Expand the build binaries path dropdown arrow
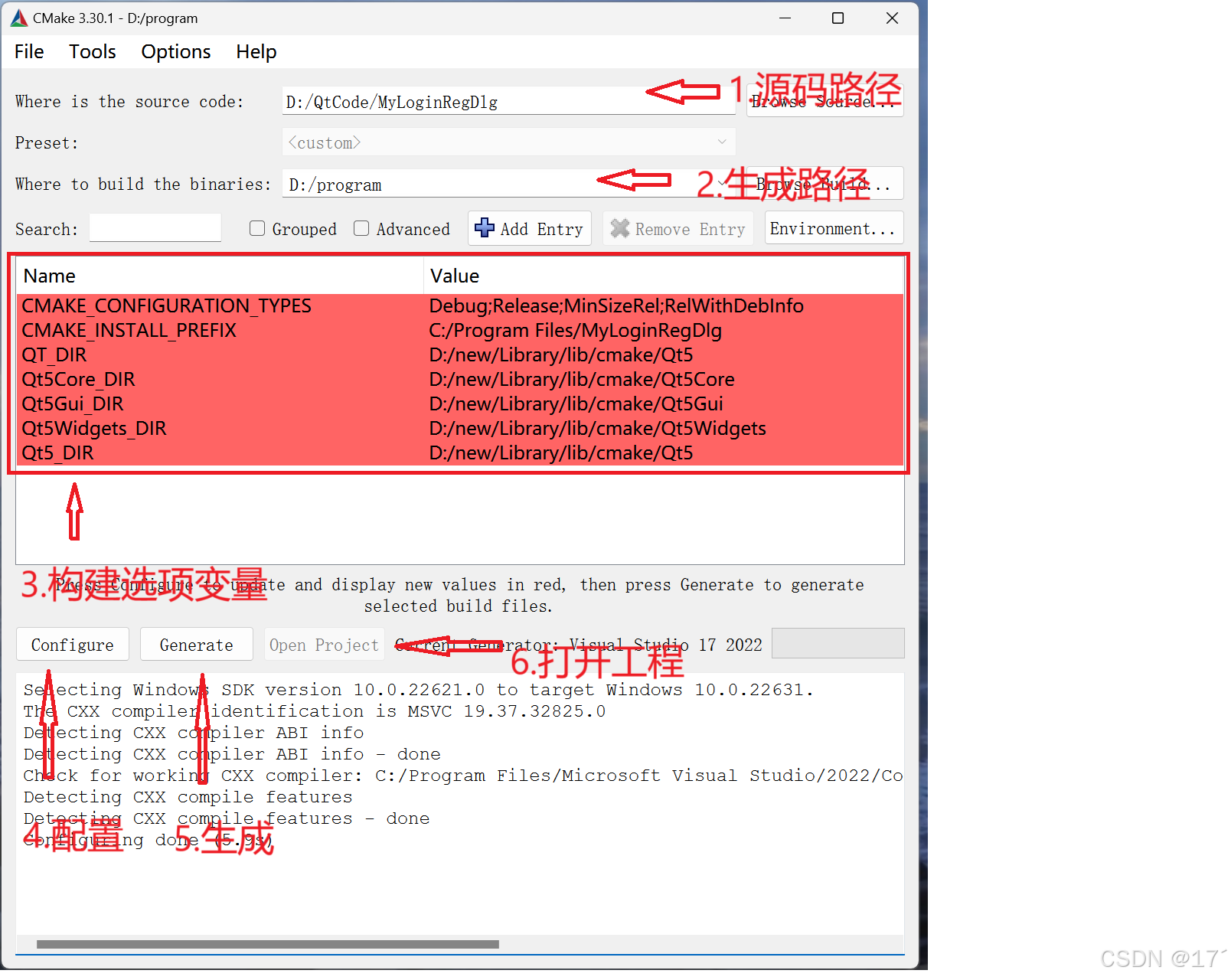The height and width of the screenshot is (980, 1231). [x=722, y=184]
